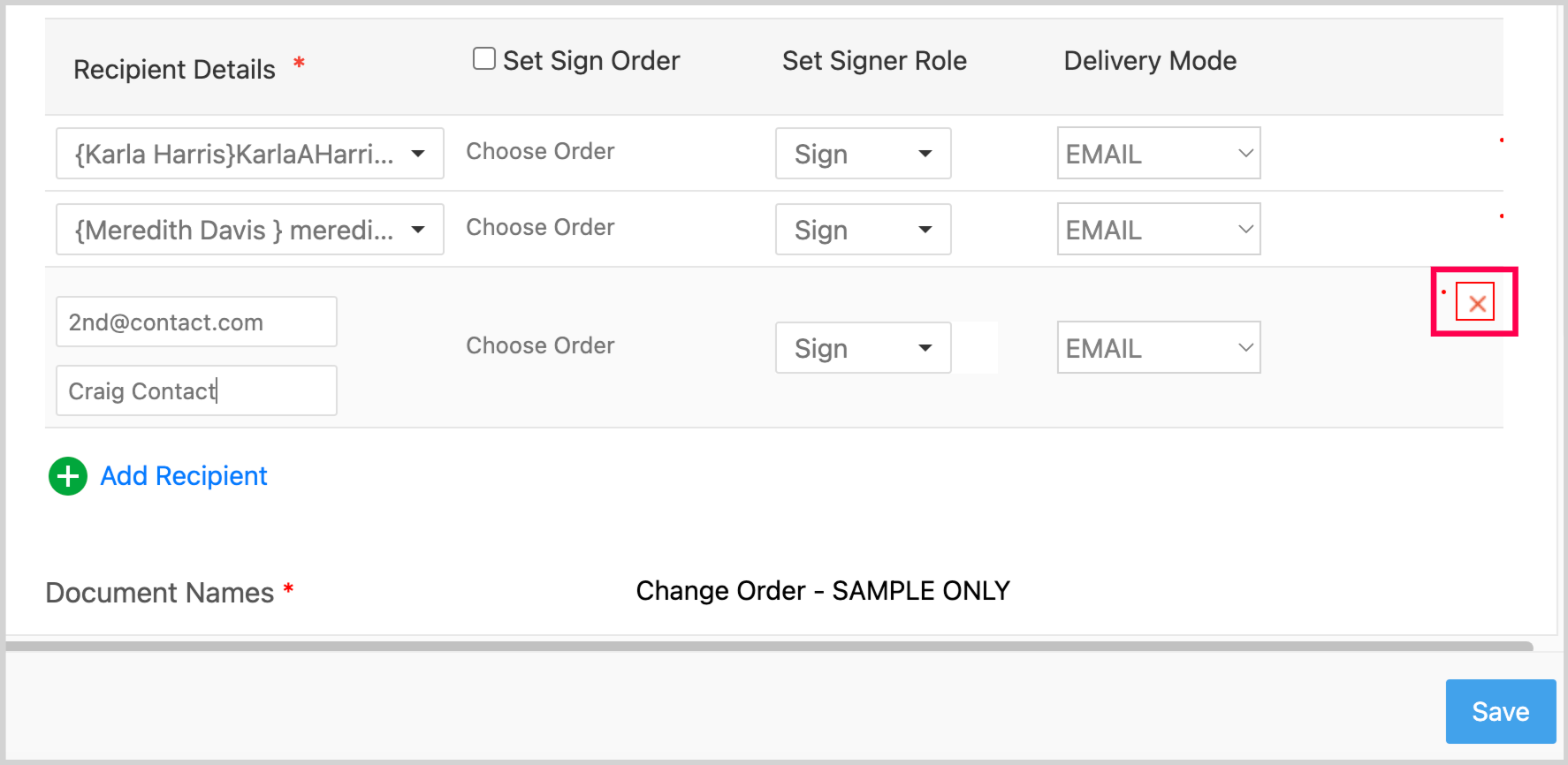The image size is (1568, 765).
Task: Click Choose Order for the 2nd@contact.com row
Action: [x=540, y=345]
